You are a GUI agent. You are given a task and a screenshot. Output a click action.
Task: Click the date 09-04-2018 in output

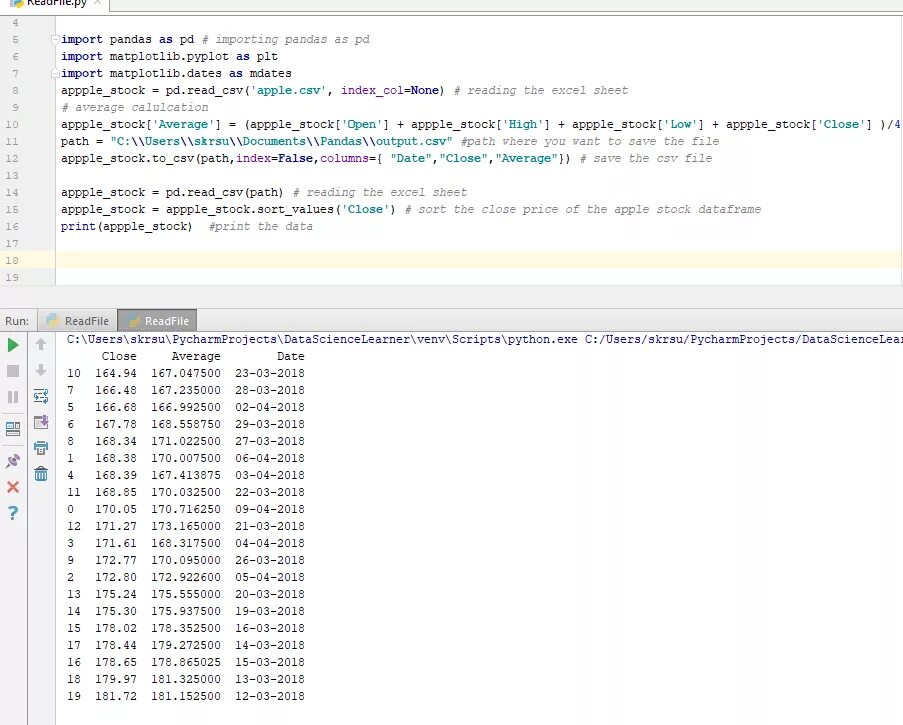pos(270,510)
